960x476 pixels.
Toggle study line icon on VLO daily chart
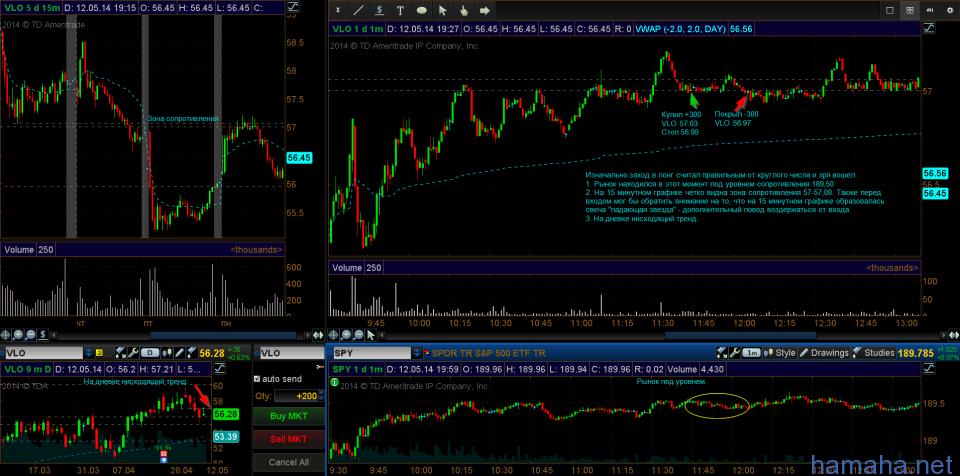[219, 369]
